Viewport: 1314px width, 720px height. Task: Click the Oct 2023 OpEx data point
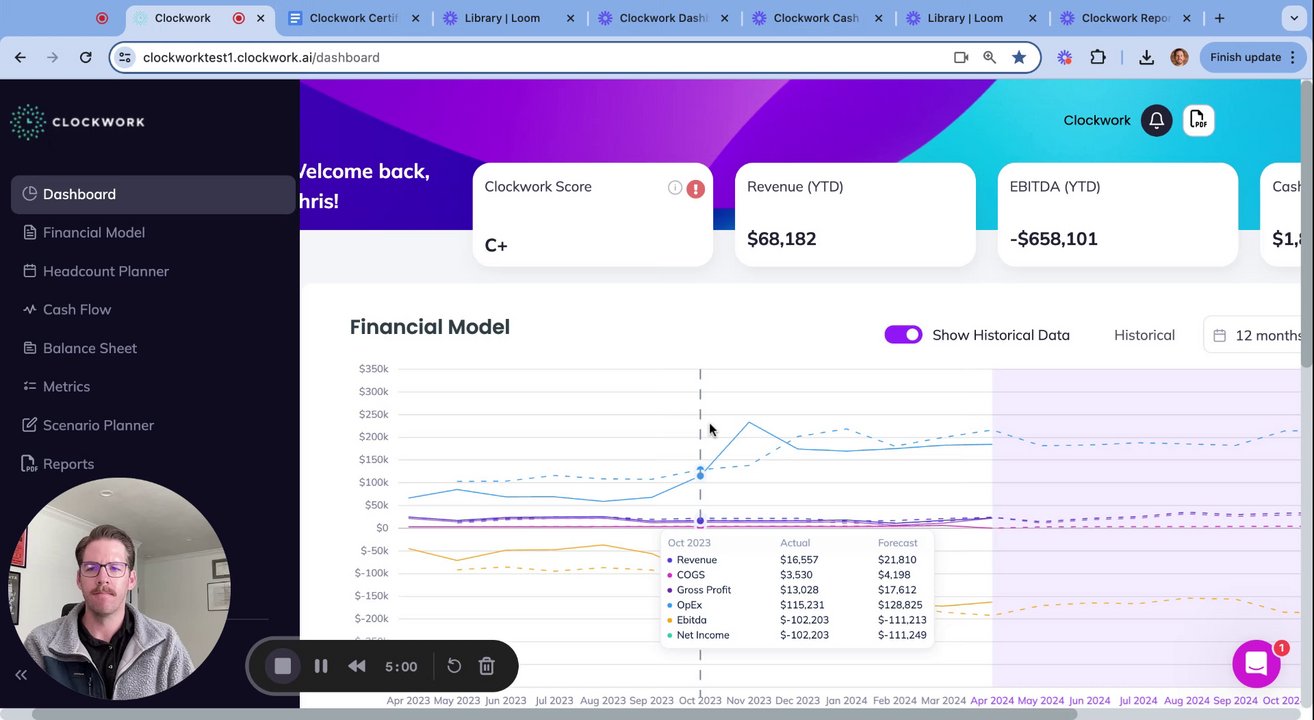pyautogui.click(x=700, y=475)
